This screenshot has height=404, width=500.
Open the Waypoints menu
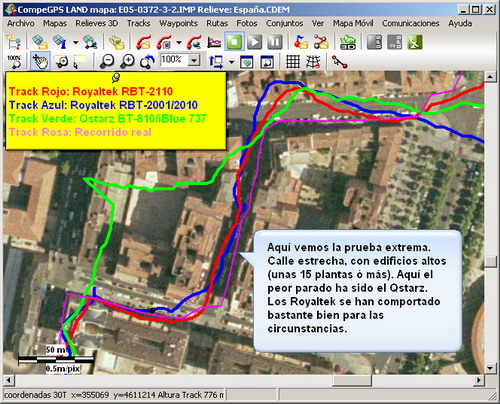(178, 23)
